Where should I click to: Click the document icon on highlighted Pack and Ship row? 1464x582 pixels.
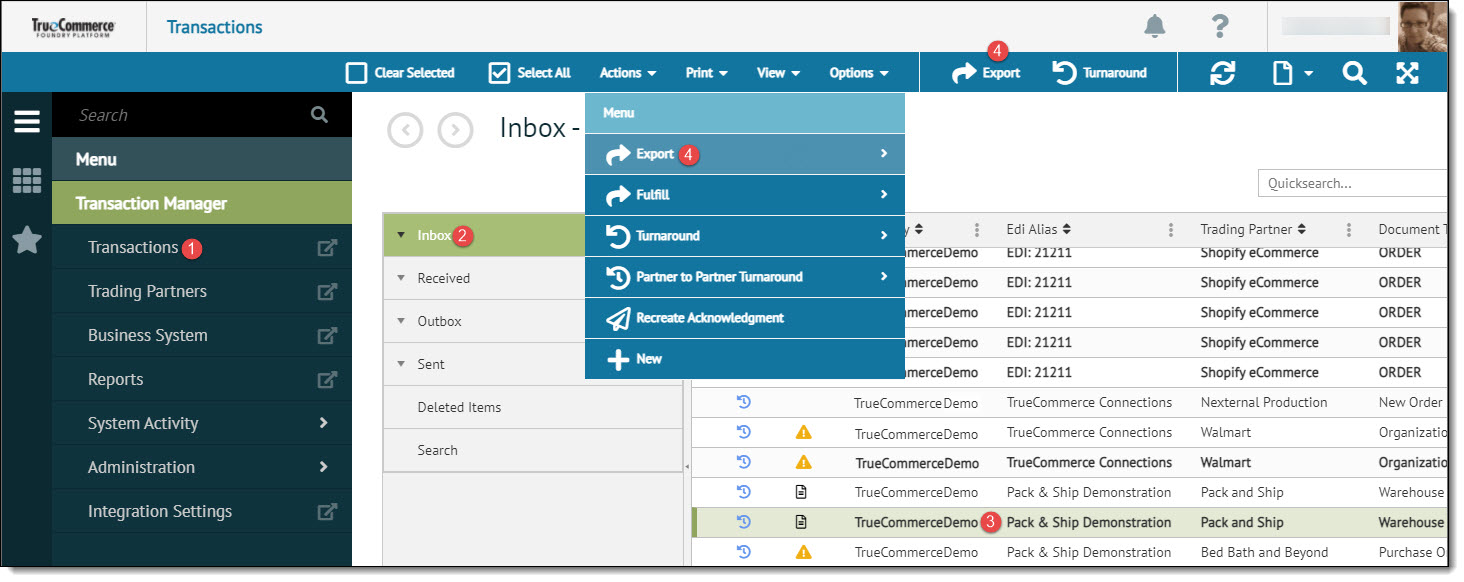click(x=801, y=522)
